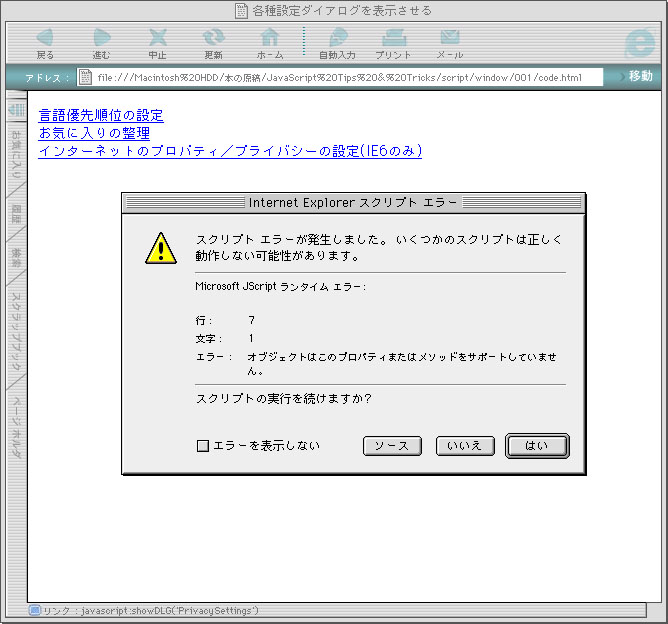This screenshot has width=668, height=624.
Task: Click the 'Microsoft JScript ランタイム エラー:' text
Action: (280, 287)
